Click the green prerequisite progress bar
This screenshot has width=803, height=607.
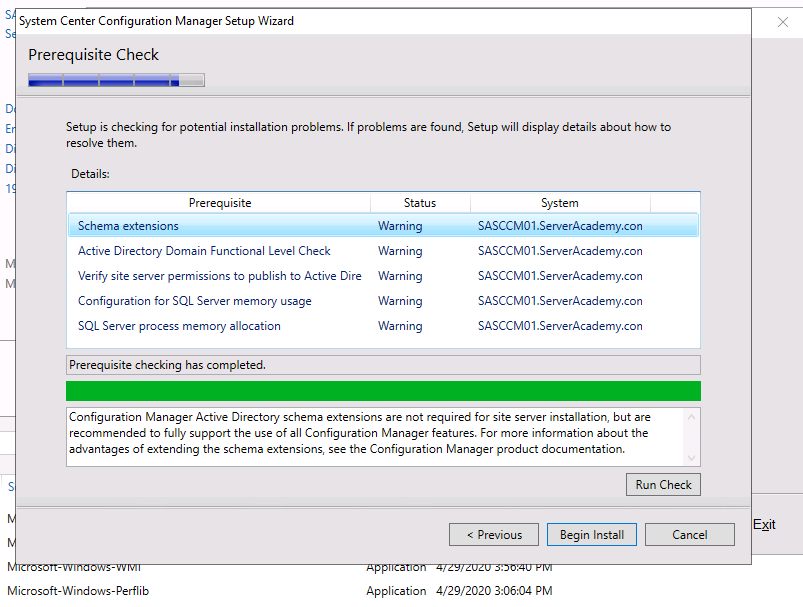(383, 391)
